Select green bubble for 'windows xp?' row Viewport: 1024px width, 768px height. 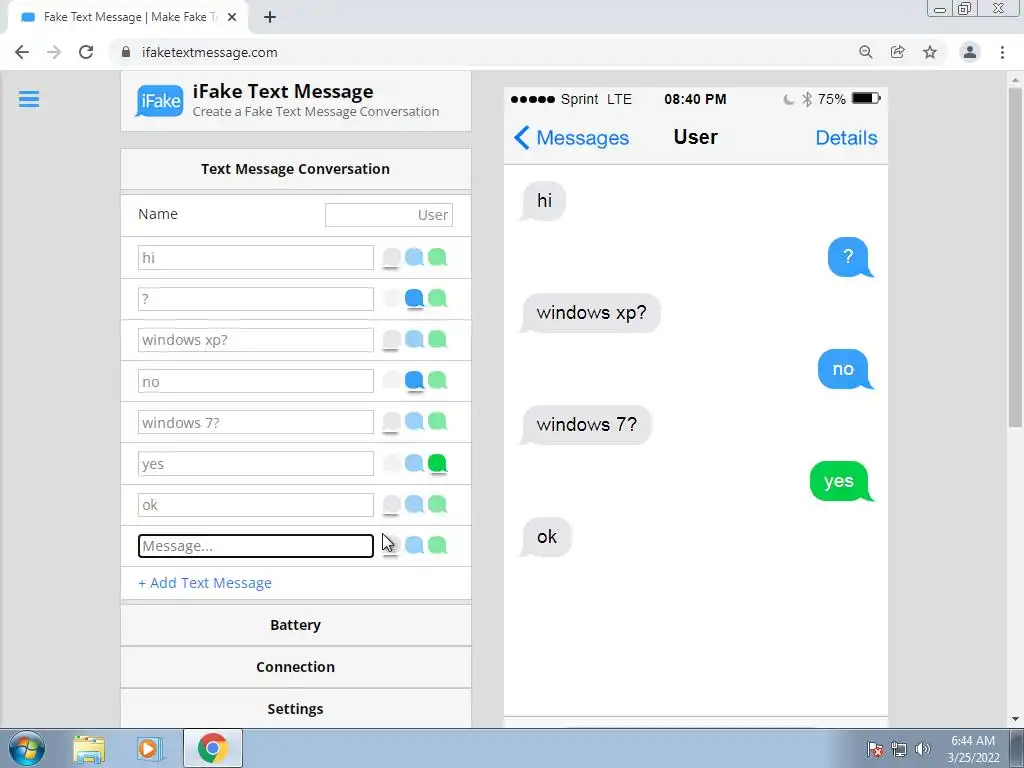tap(438, 340)
